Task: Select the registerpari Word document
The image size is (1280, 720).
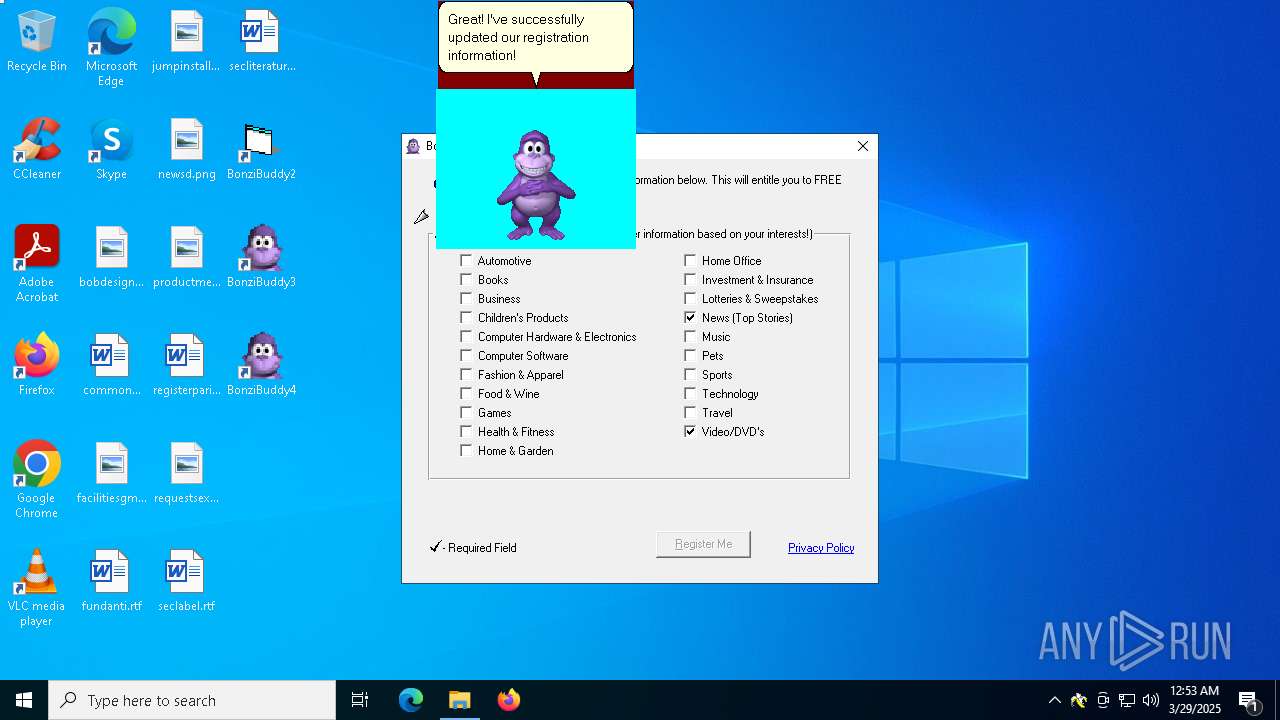Action: [x=186, y=366]
